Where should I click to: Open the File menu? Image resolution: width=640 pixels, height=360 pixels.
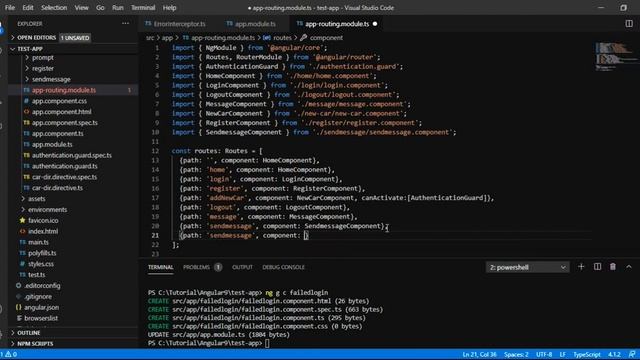(x=10, y=8)
